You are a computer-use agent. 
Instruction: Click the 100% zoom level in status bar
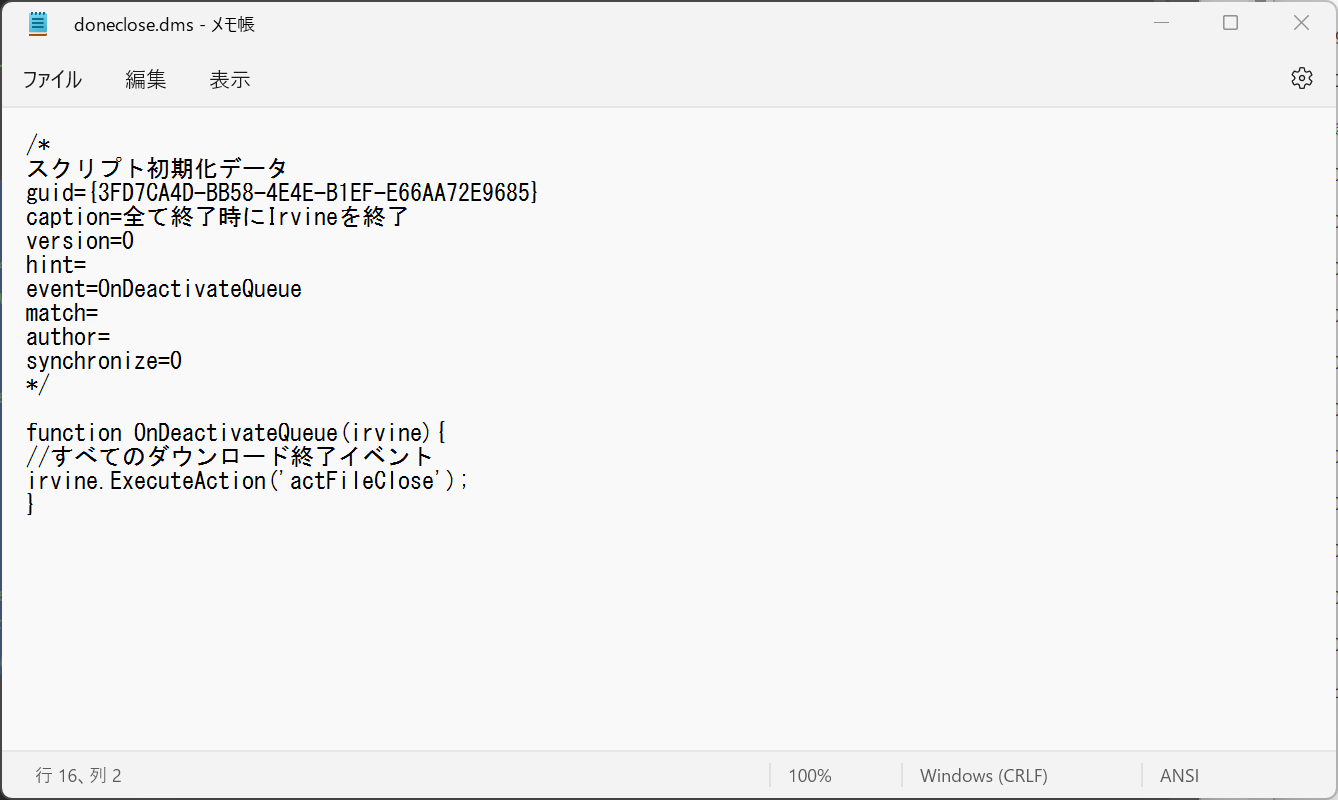(x=809, y=775)
